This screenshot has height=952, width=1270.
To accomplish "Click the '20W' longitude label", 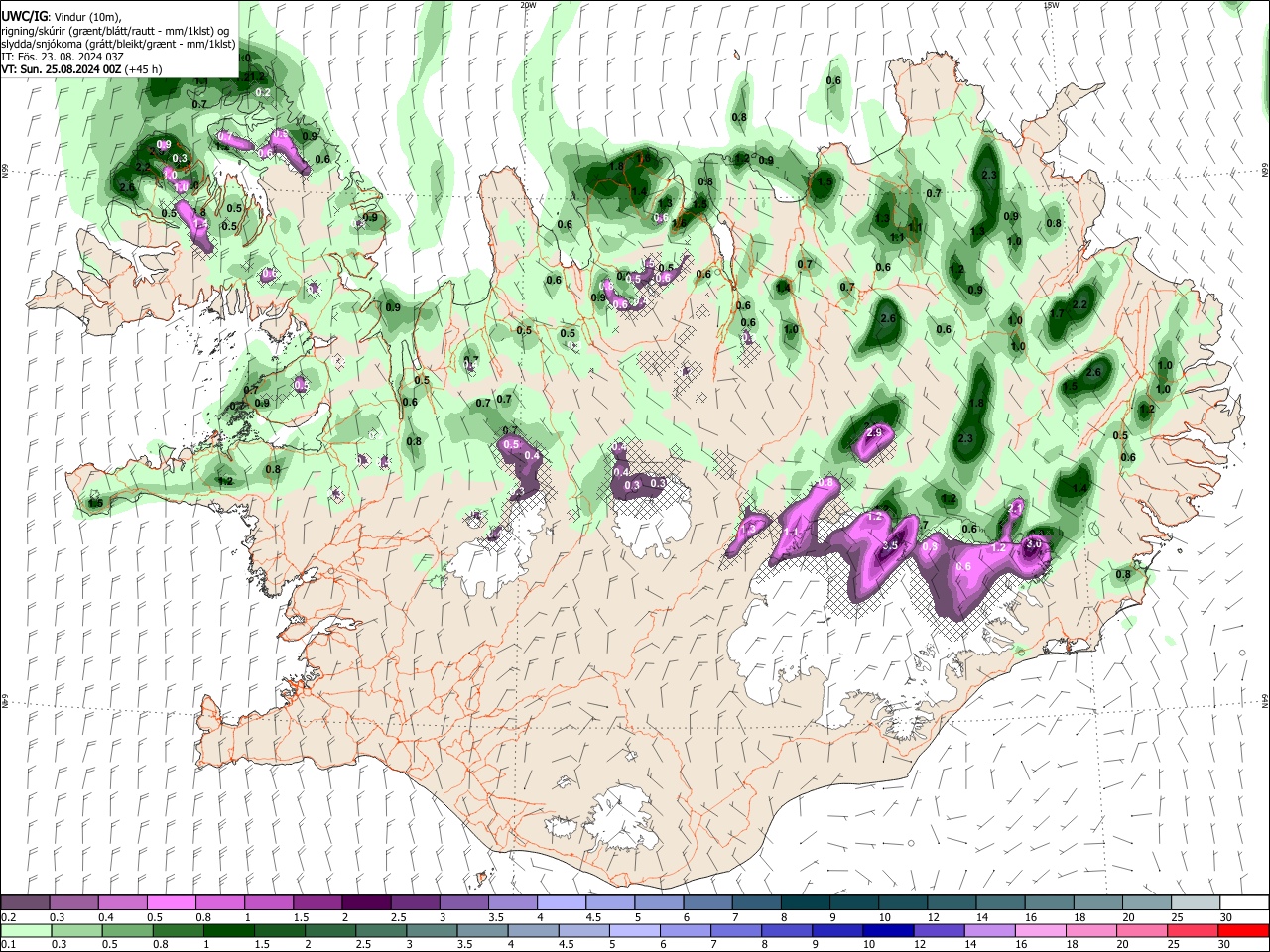I will [528, 5].
